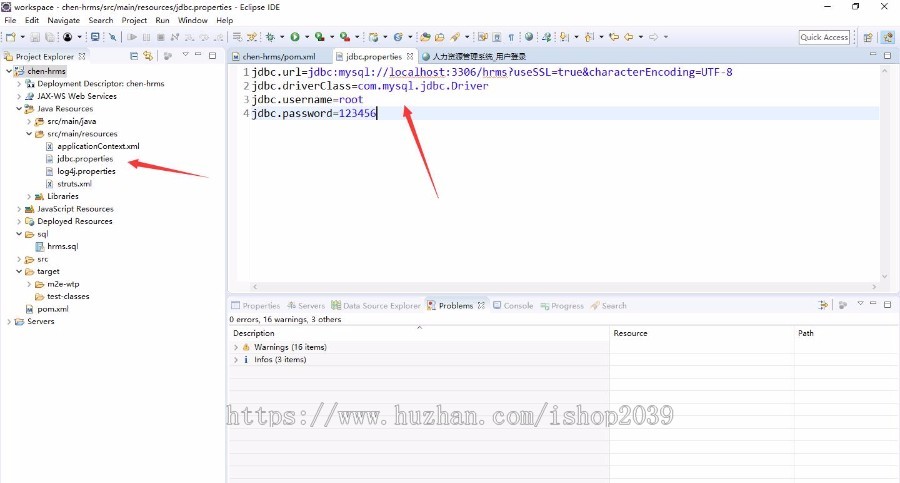
Task: Maximize the editor area
Action: coord(887,56)
